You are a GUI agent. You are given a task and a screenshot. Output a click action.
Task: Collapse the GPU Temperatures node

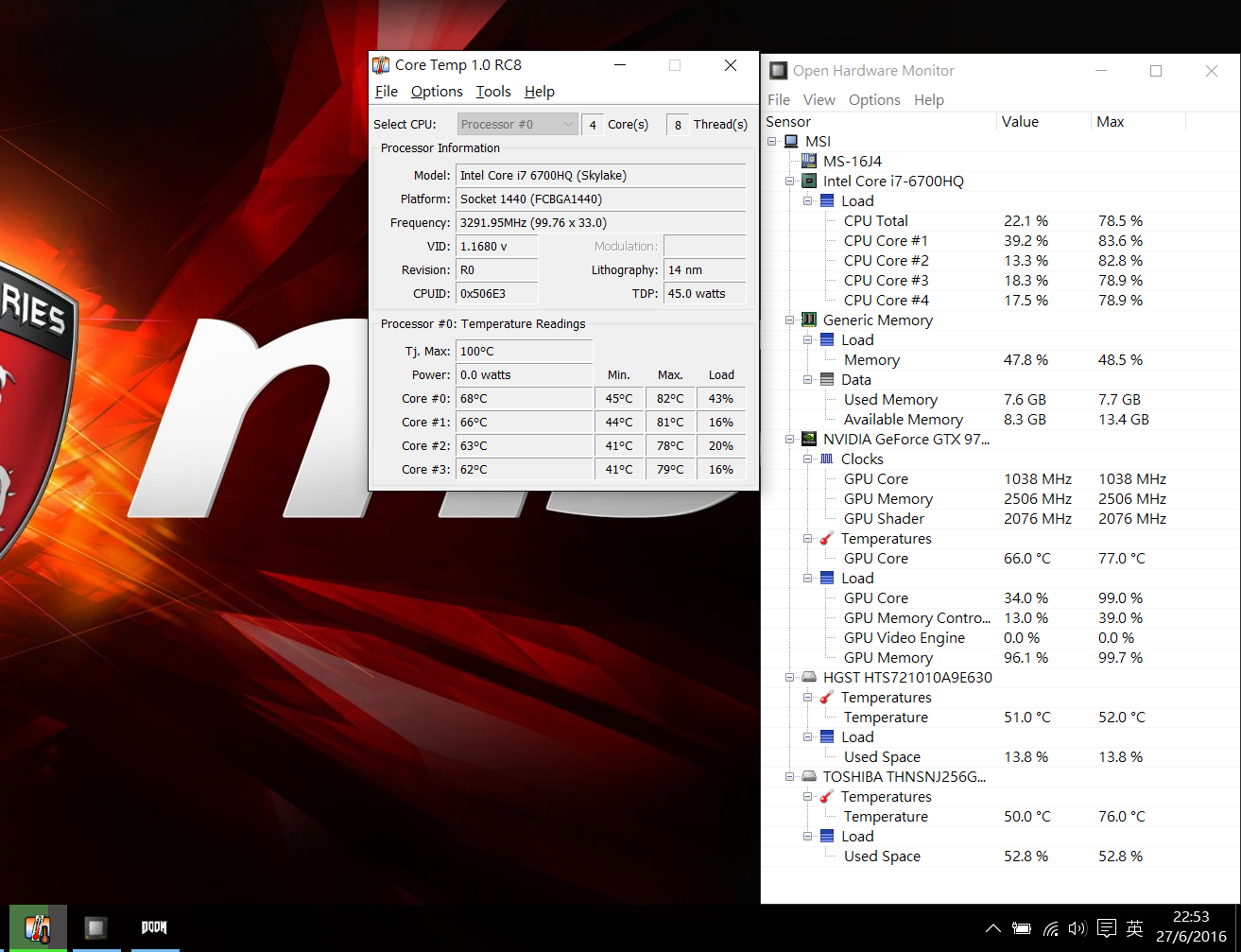(x=808, y=539)
